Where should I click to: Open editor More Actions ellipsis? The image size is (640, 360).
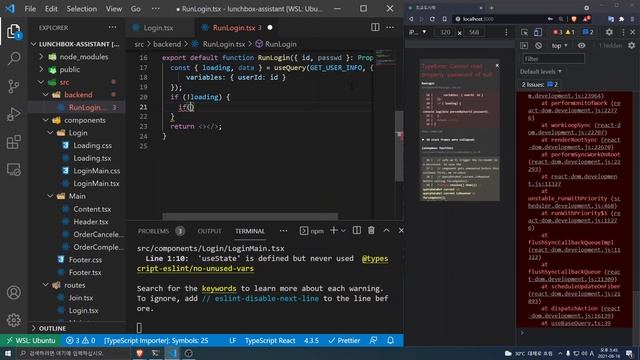(390, 27)
